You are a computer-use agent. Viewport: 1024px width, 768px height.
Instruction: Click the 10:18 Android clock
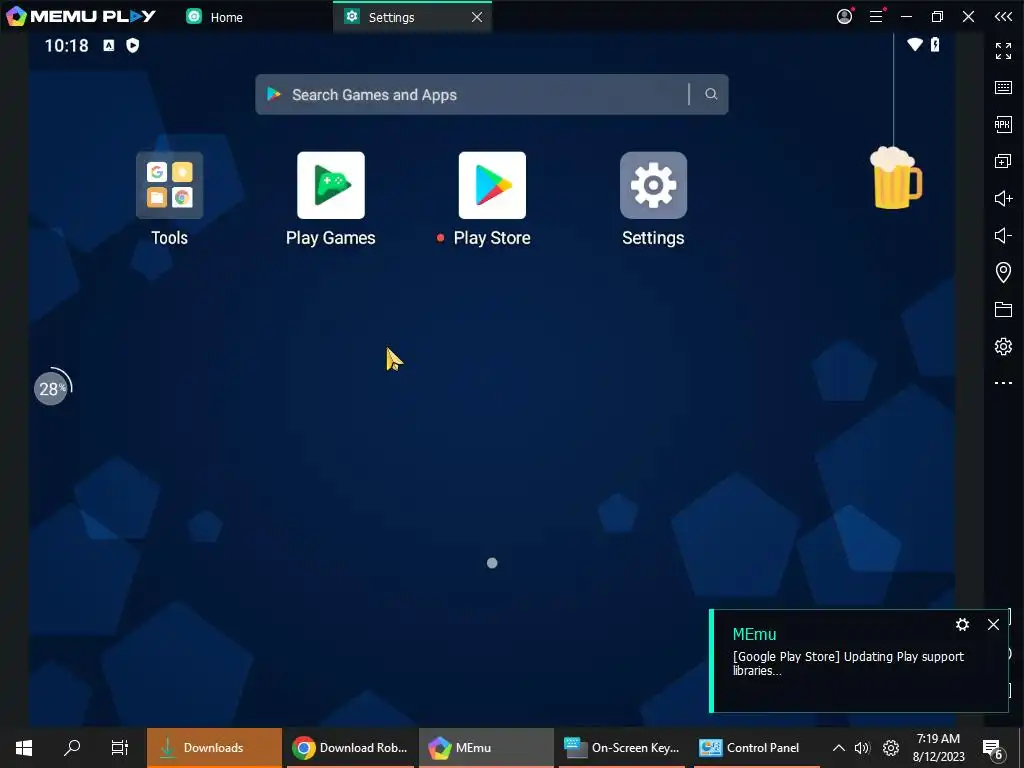pyautogui.click(x=66, y=45)
